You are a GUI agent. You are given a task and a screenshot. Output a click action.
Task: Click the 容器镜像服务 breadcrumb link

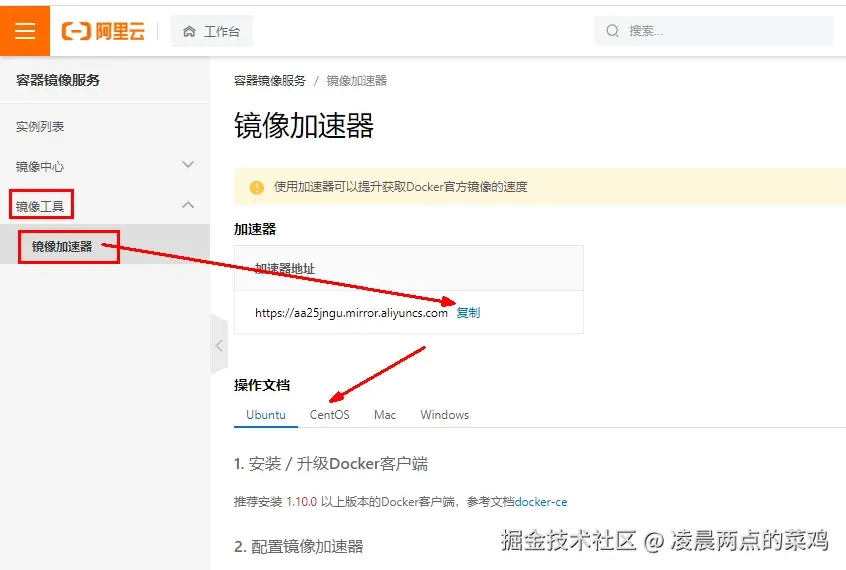270,81
